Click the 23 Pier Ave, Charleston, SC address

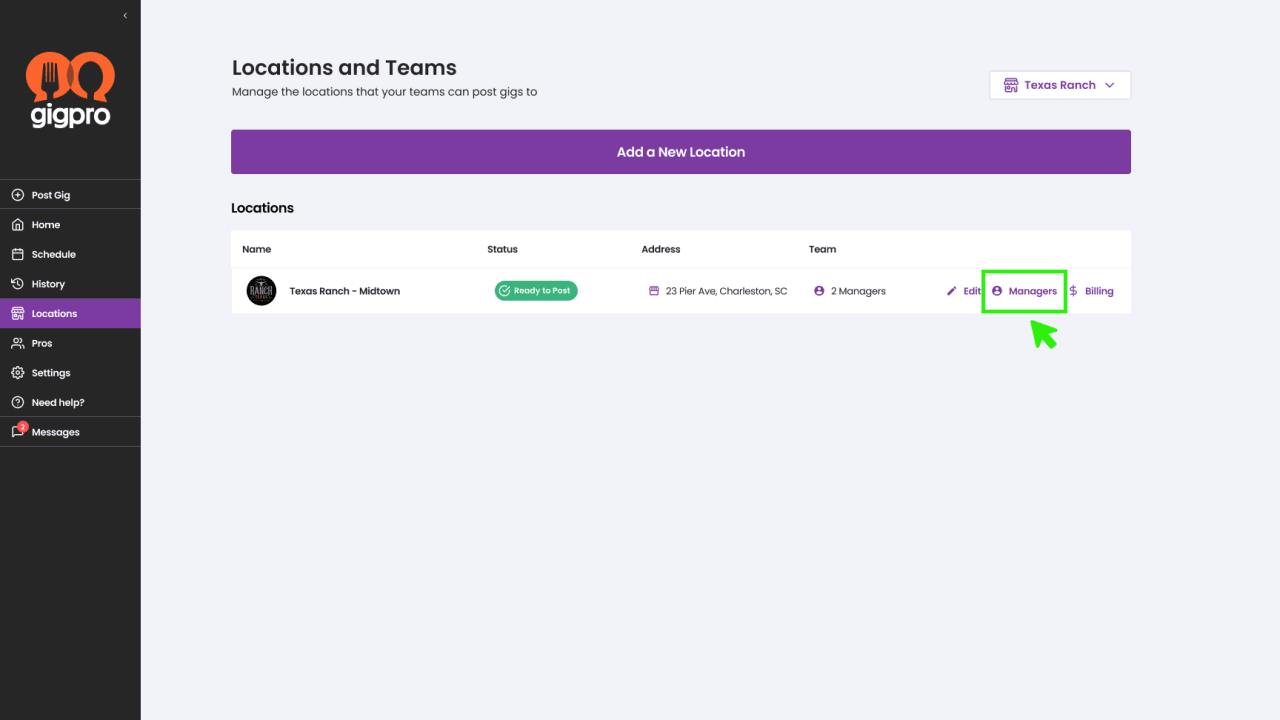[x=727, y=291]
